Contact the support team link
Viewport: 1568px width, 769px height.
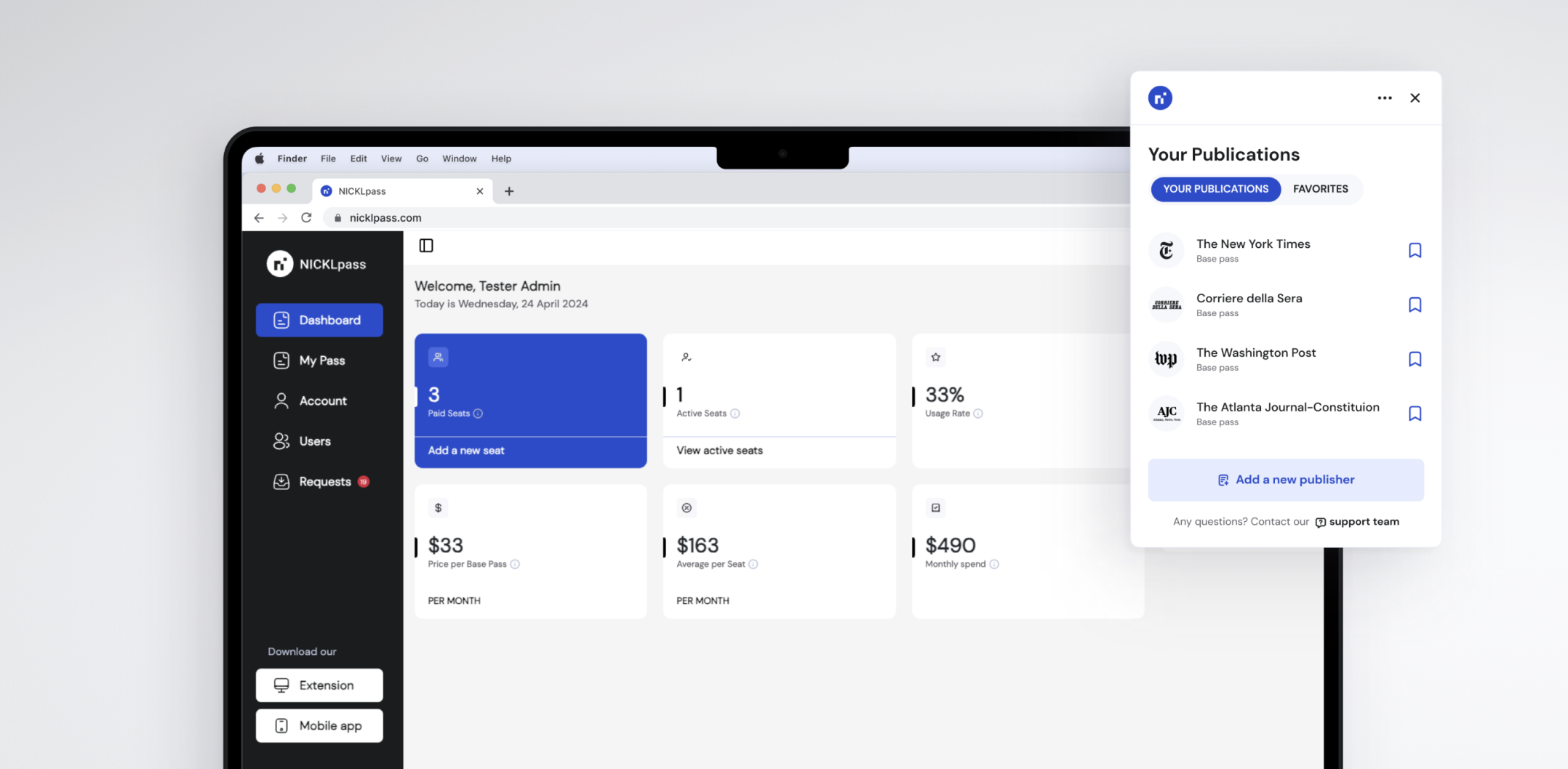click(x=1357, y=522)
